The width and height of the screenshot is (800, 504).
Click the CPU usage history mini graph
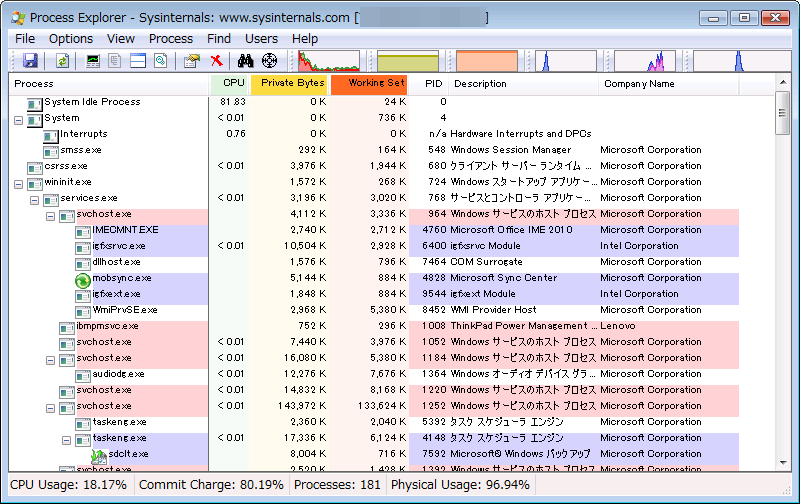tap(329, 61)
